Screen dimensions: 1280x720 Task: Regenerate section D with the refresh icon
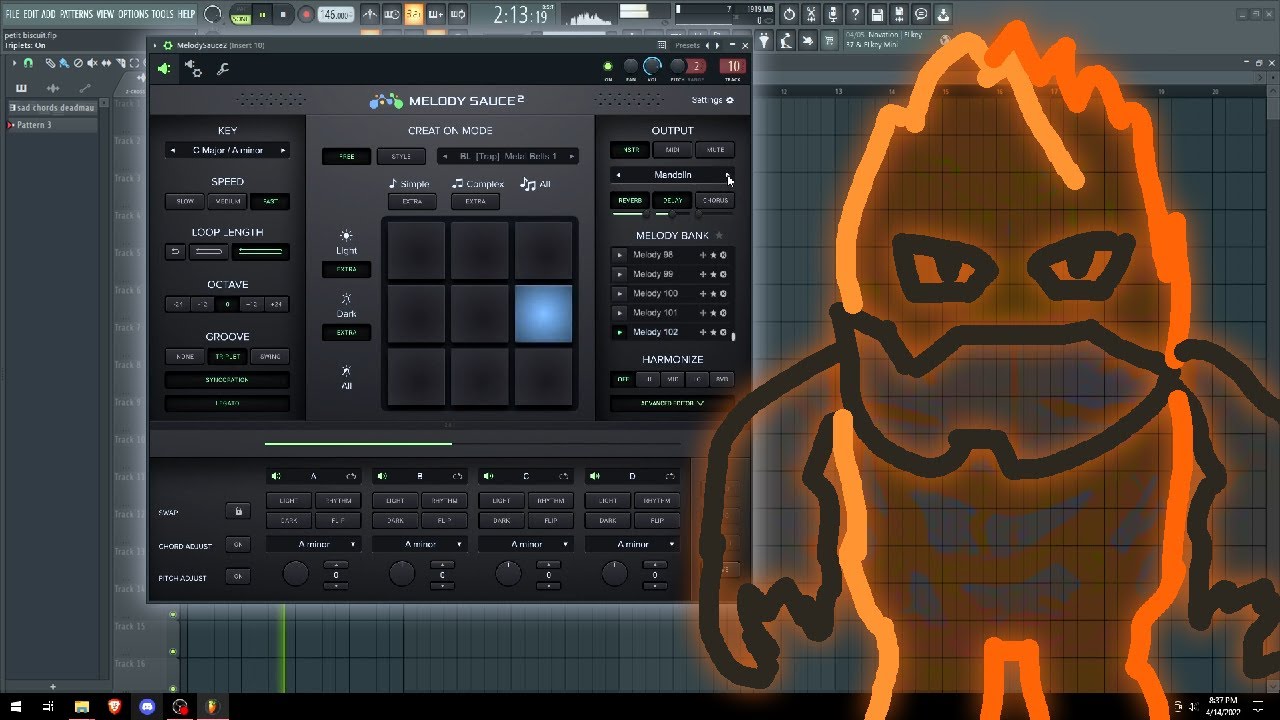click(670, 476)
